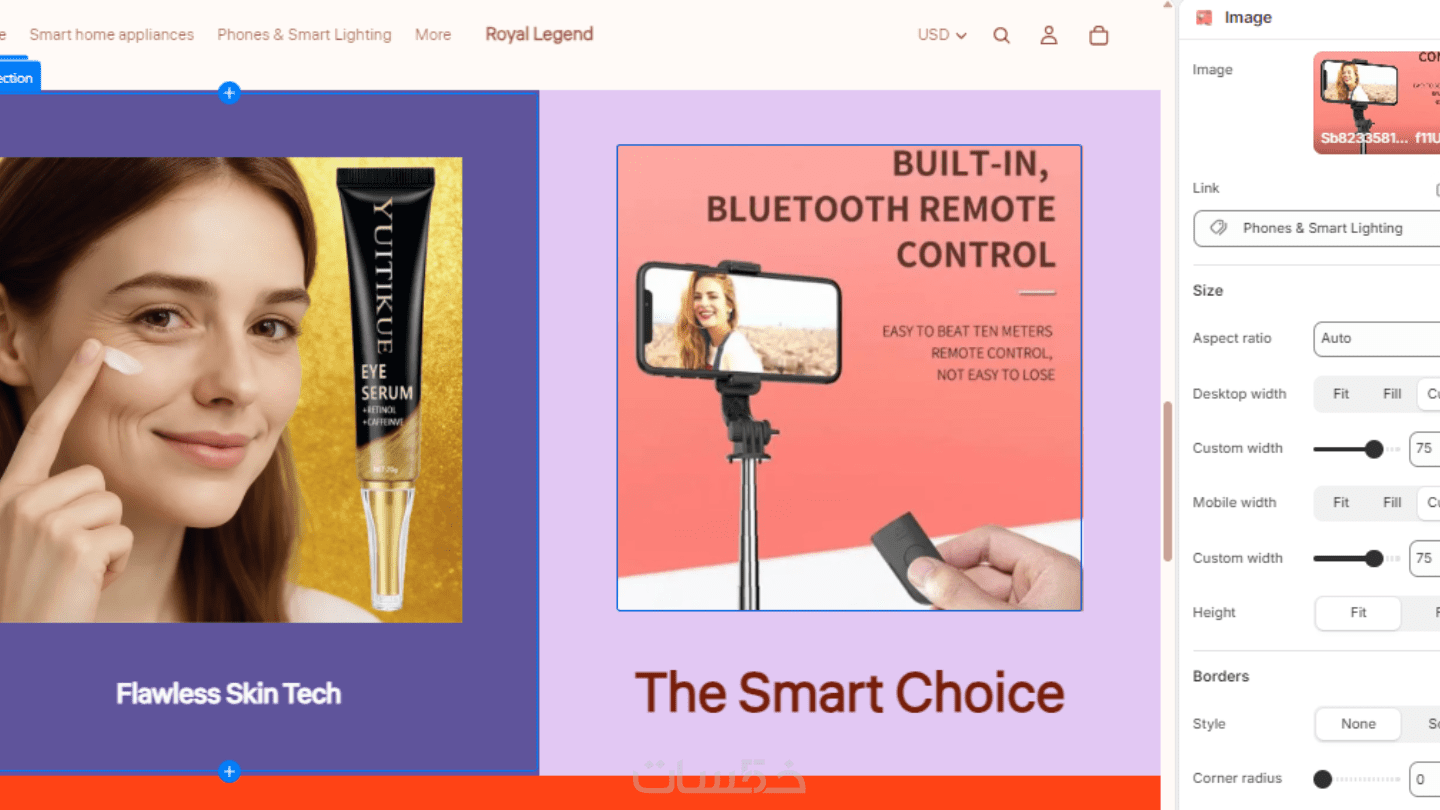Set border Style to None

pyautogui.click(x=1358, y=724)
